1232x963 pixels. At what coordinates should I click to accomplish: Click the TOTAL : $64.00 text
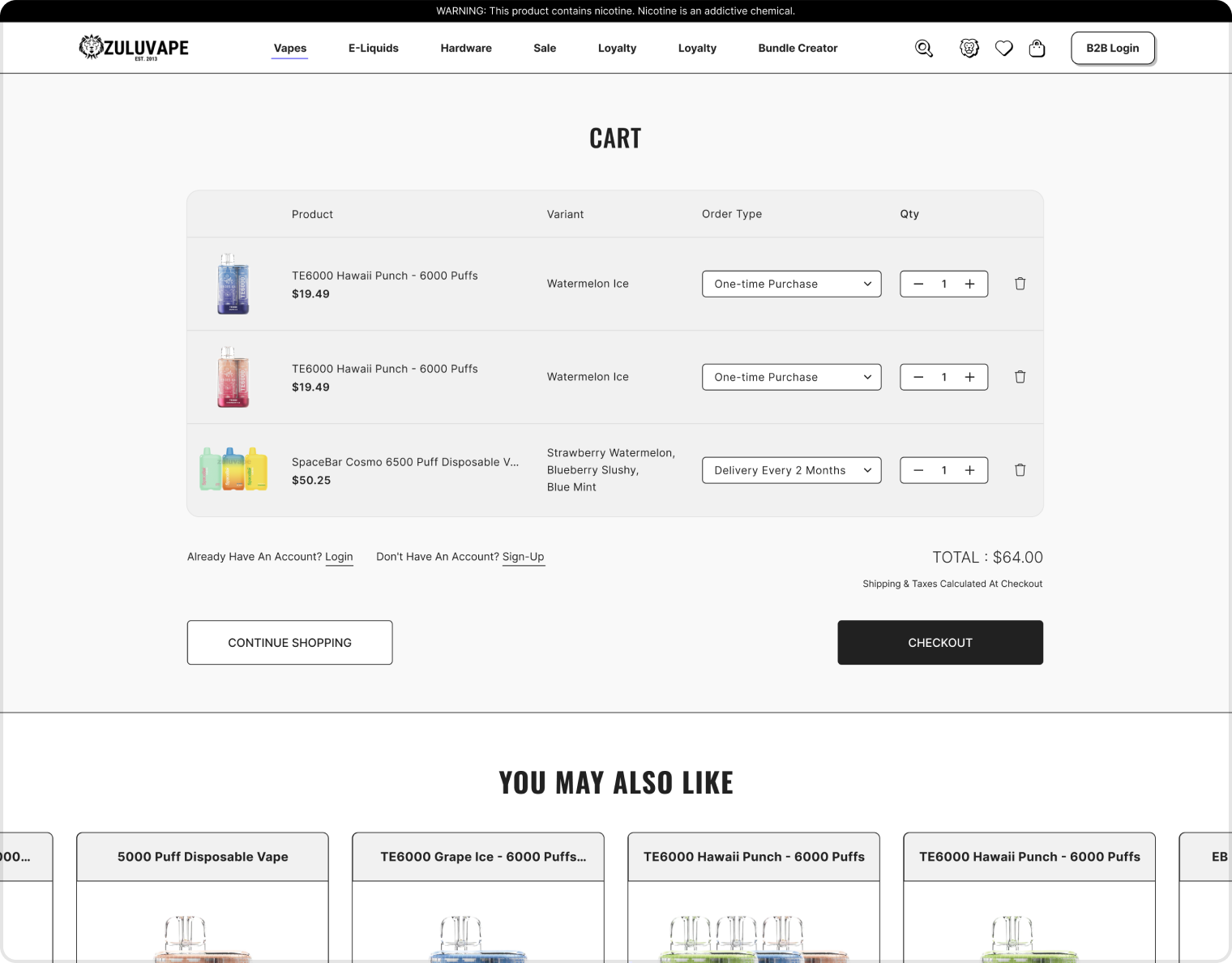click(x=987, y=558)
